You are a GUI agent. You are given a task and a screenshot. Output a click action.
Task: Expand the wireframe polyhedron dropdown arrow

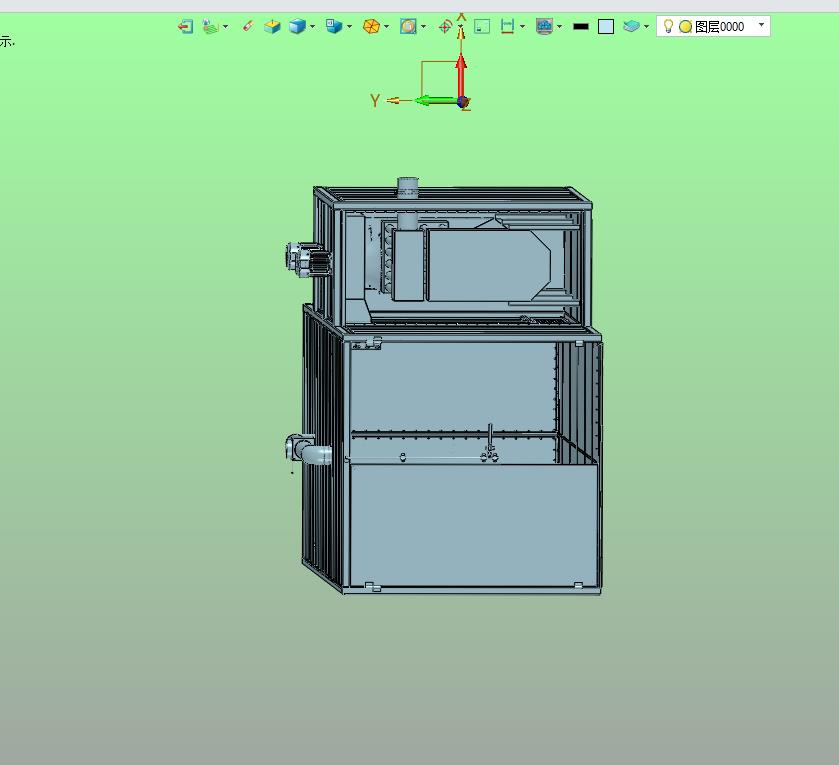(386, 26)
